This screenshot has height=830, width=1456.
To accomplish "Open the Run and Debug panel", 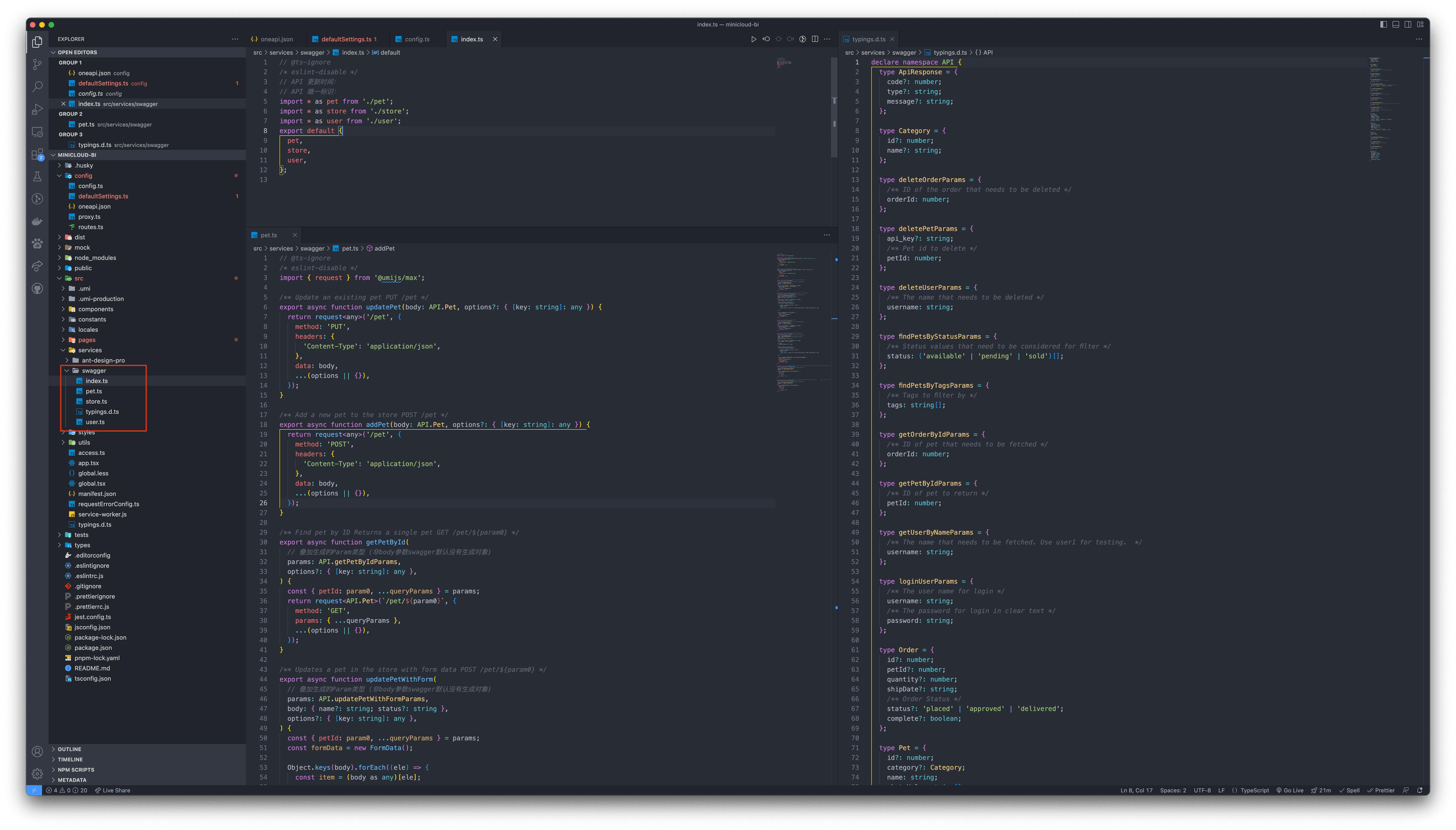I will (x=37, y=109).
